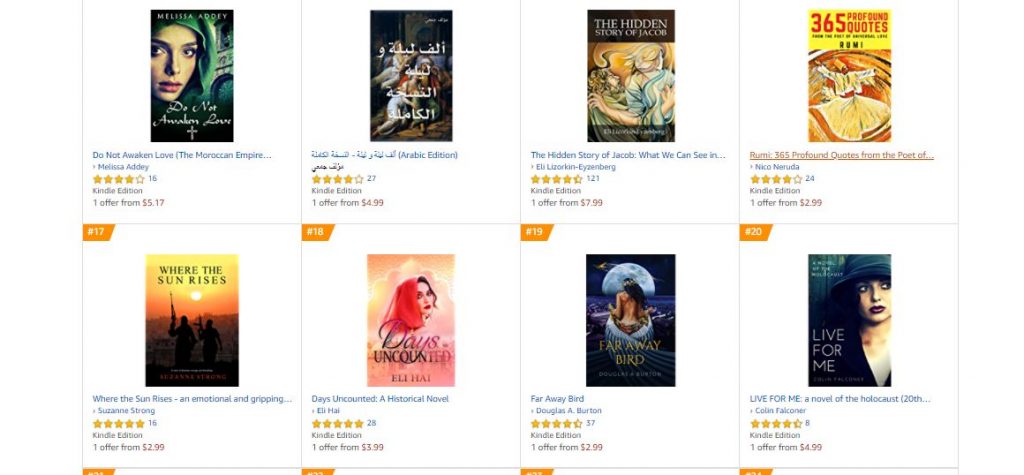Open the 365 Profound Quotes Rumi cover
1024x475 pixels.
(849, 76)
